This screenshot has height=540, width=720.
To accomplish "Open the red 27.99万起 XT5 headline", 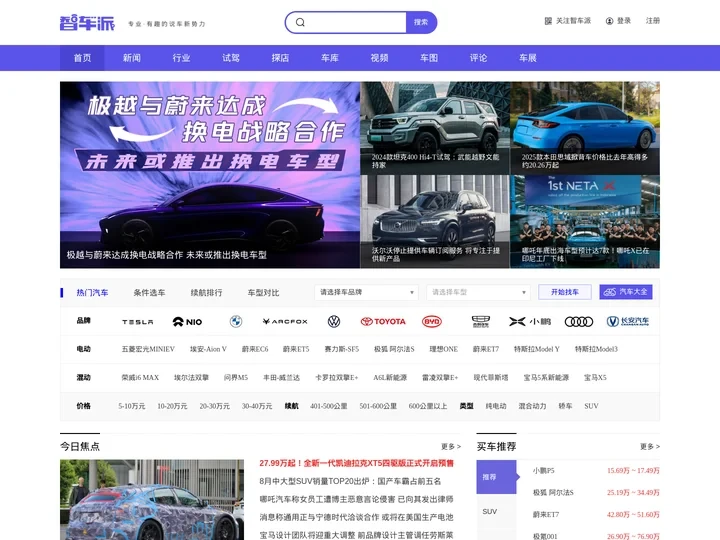I will (x=356, y=463).
